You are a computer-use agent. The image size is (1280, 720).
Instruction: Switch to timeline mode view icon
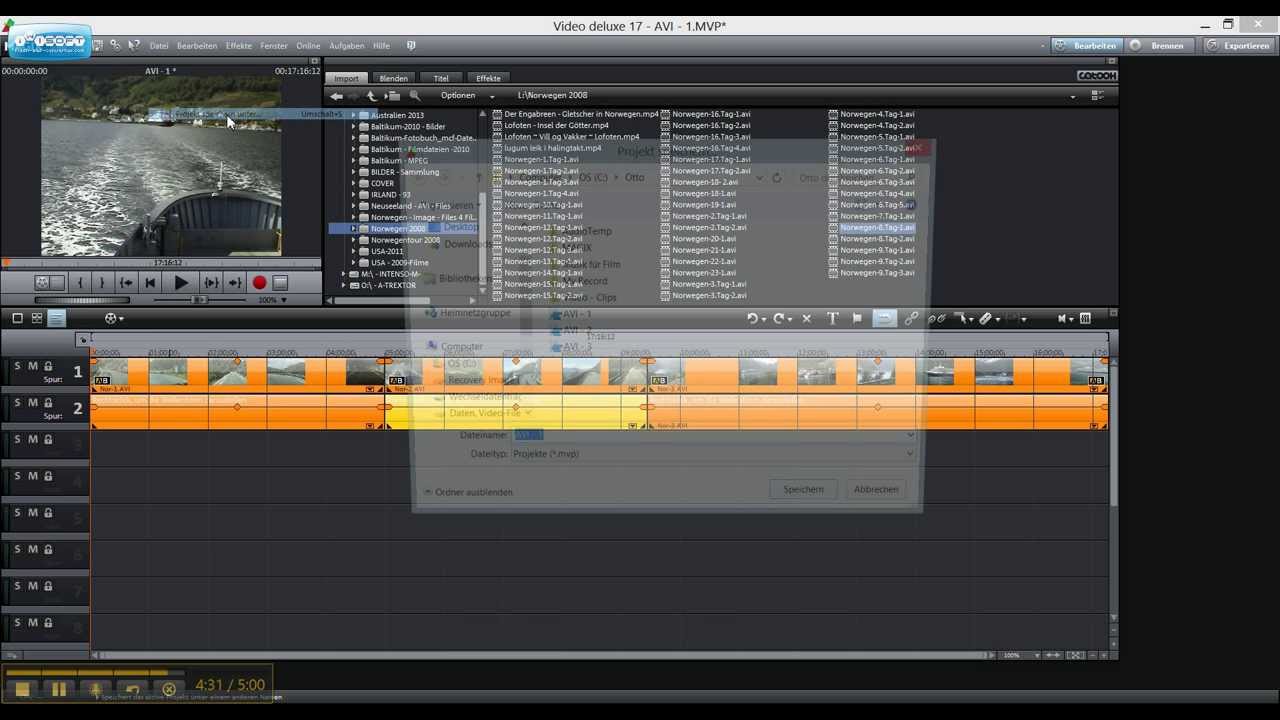coord(57,318)
